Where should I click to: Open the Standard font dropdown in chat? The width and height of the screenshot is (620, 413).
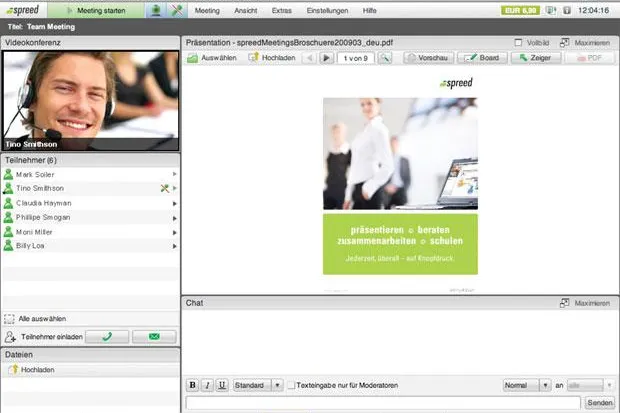pos(258,385)
